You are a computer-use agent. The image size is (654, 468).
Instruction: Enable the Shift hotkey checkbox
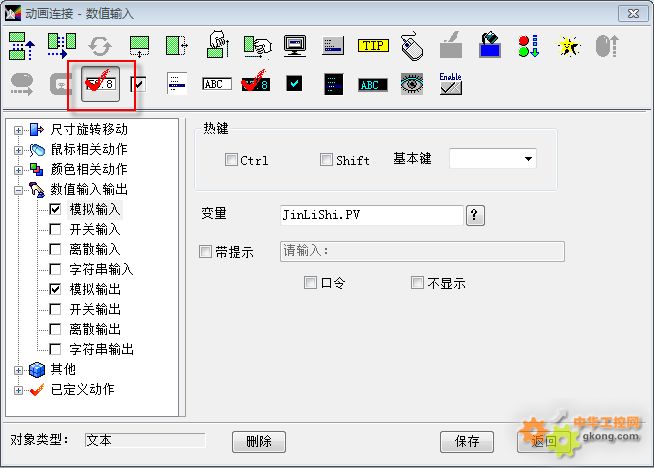[x=326, y=160]
